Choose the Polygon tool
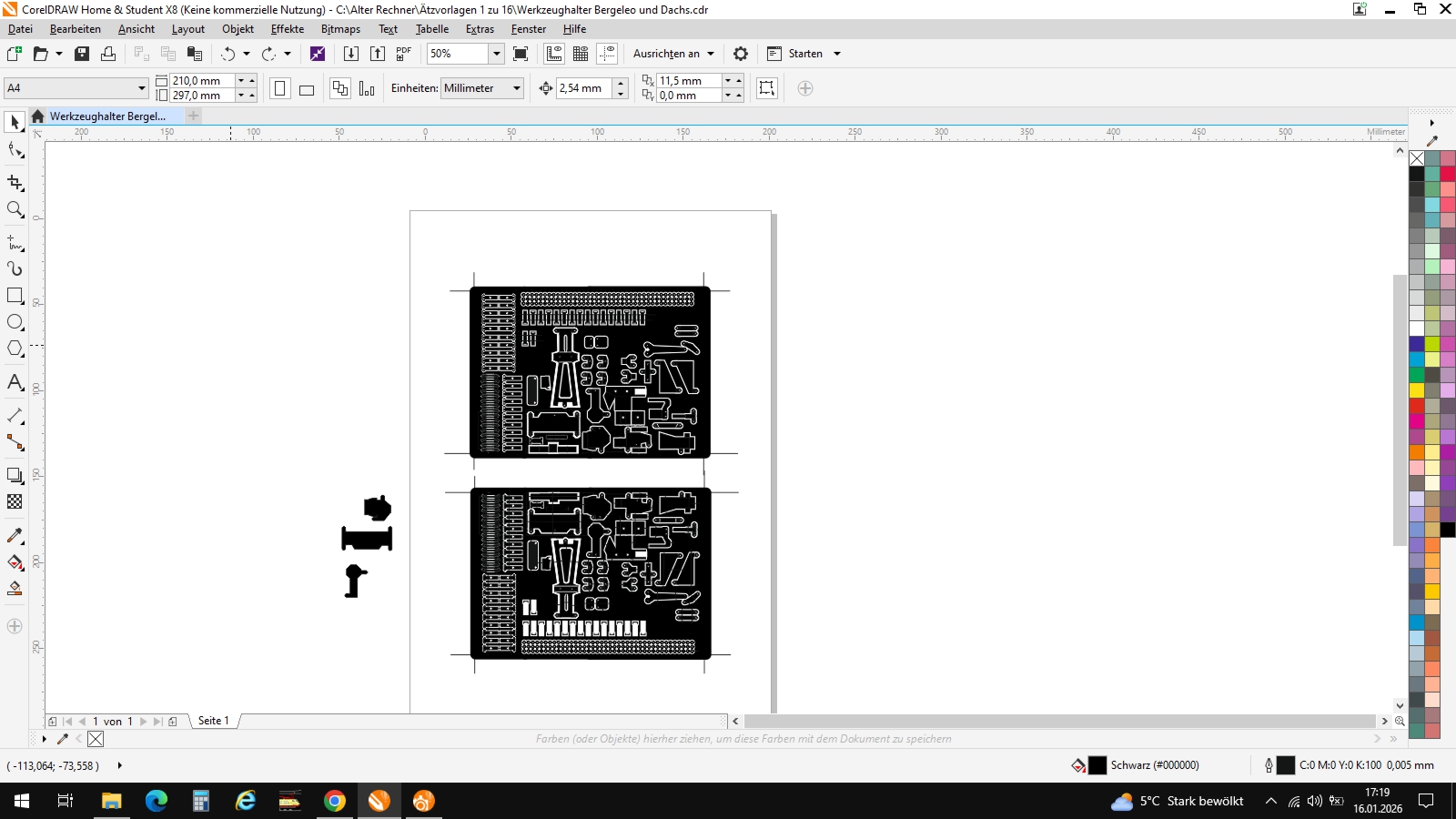The width and height of the screenshot is (1456, 819). click(15, 349)
